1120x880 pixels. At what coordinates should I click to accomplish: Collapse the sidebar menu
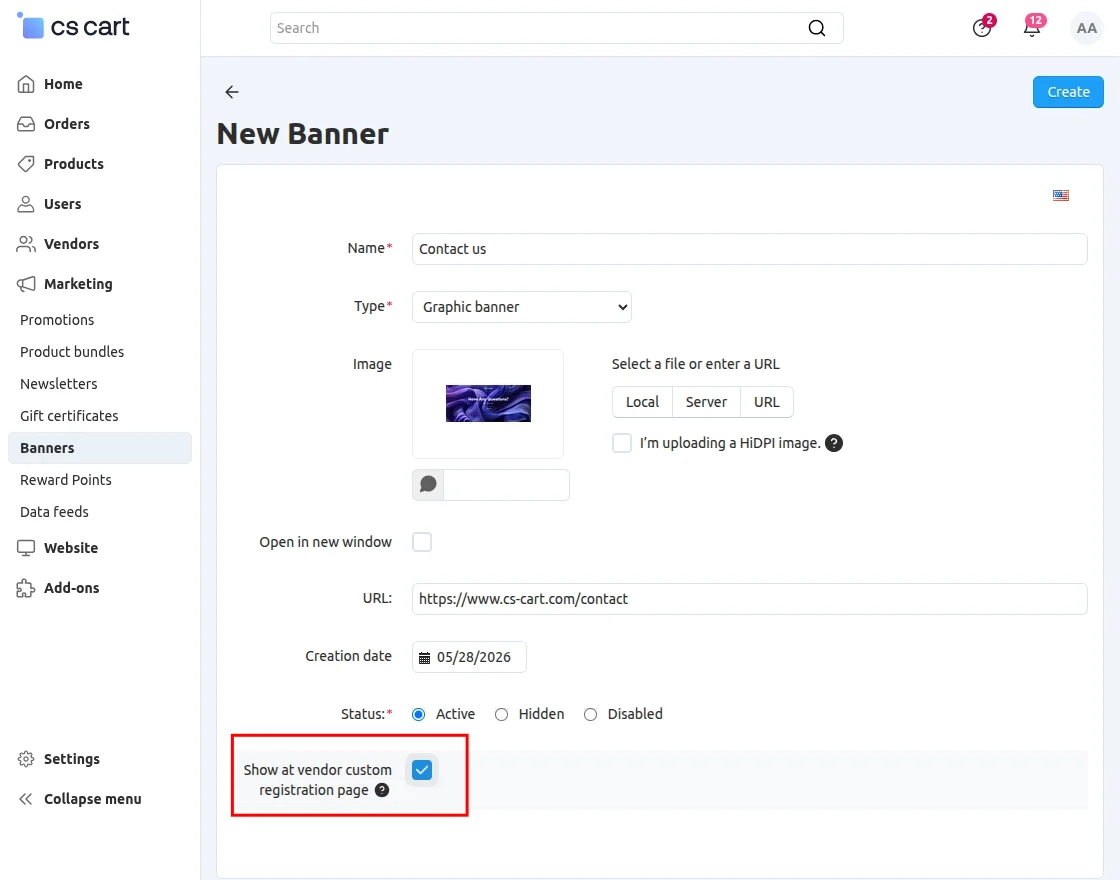(x=79, y=799)
